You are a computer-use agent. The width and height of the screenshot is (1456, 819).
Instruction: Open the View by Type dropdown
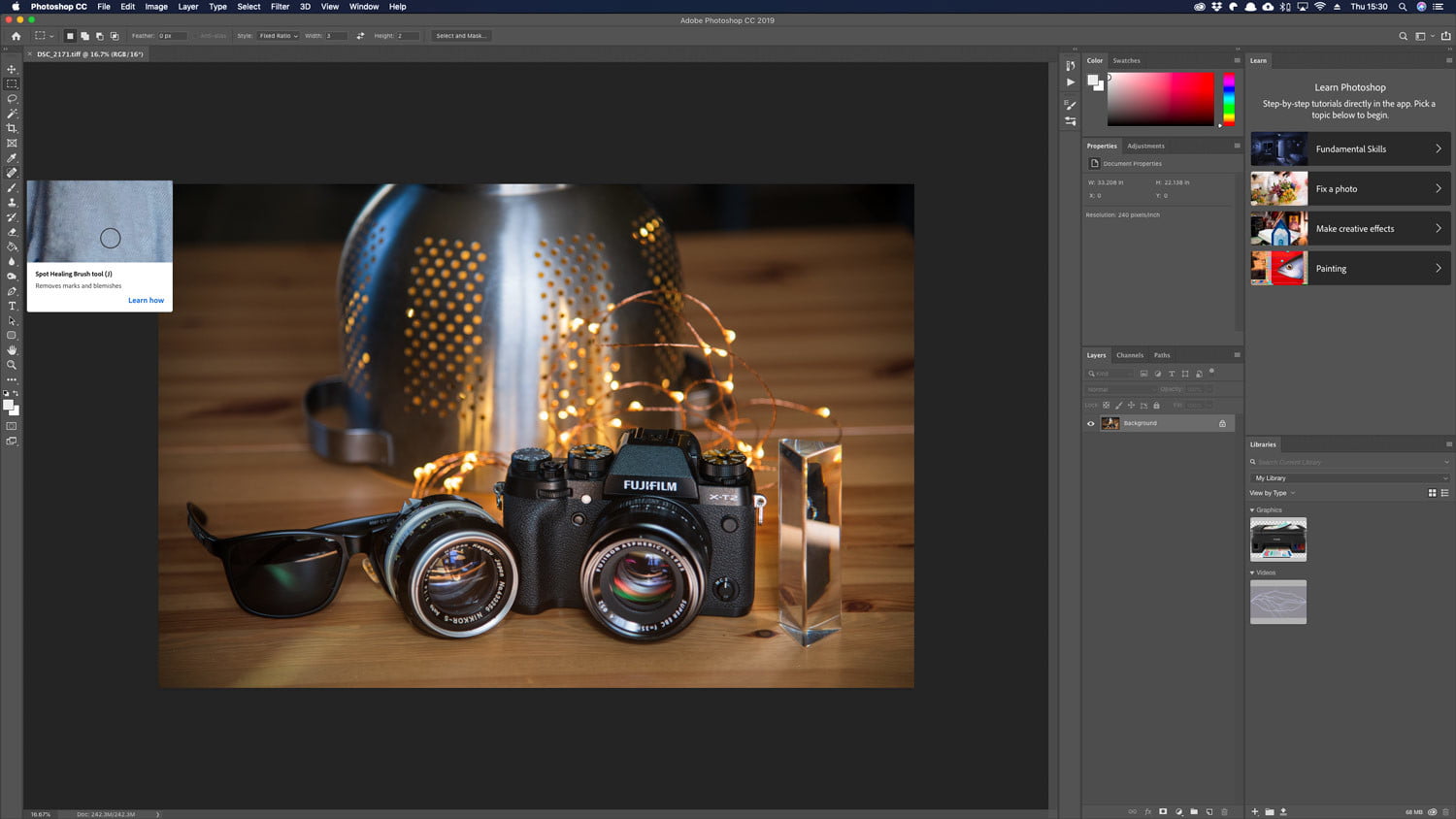click(x=1273, y=493)
